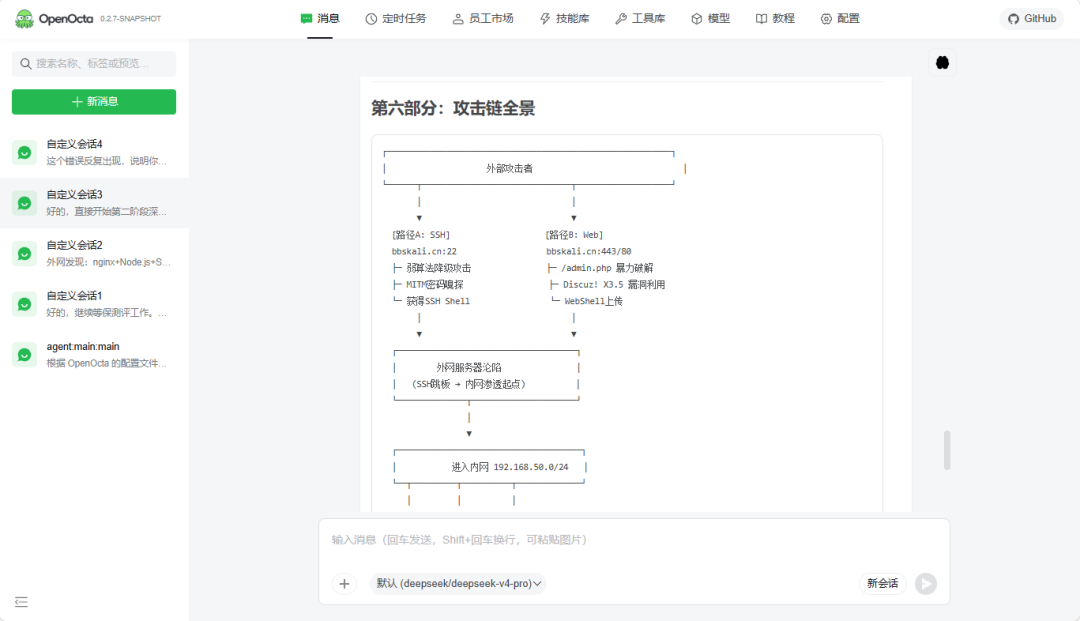Open the 配置 settings tab
The width and height of the screenshot is (1080, 621).
point(840,19)
